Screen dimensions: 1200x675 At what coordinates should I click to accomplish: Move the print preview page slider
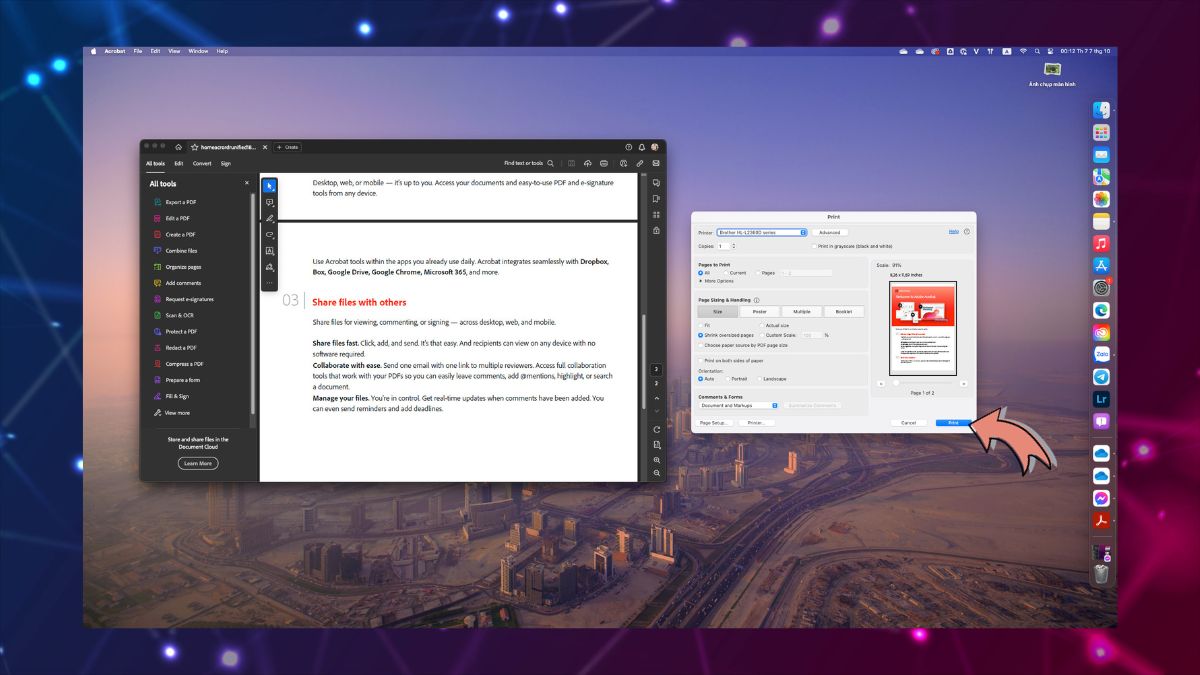click(896, 383)
